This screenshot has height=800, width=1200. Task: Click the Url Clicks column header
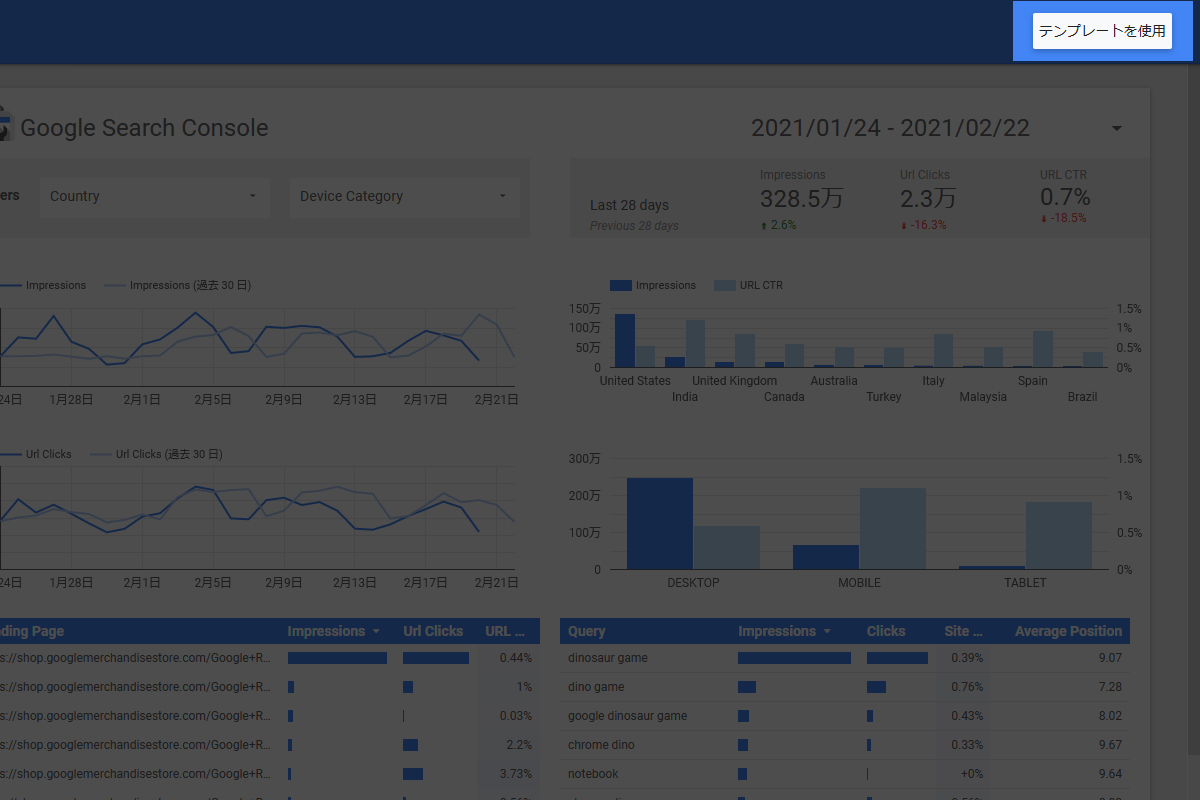point(433,631)
